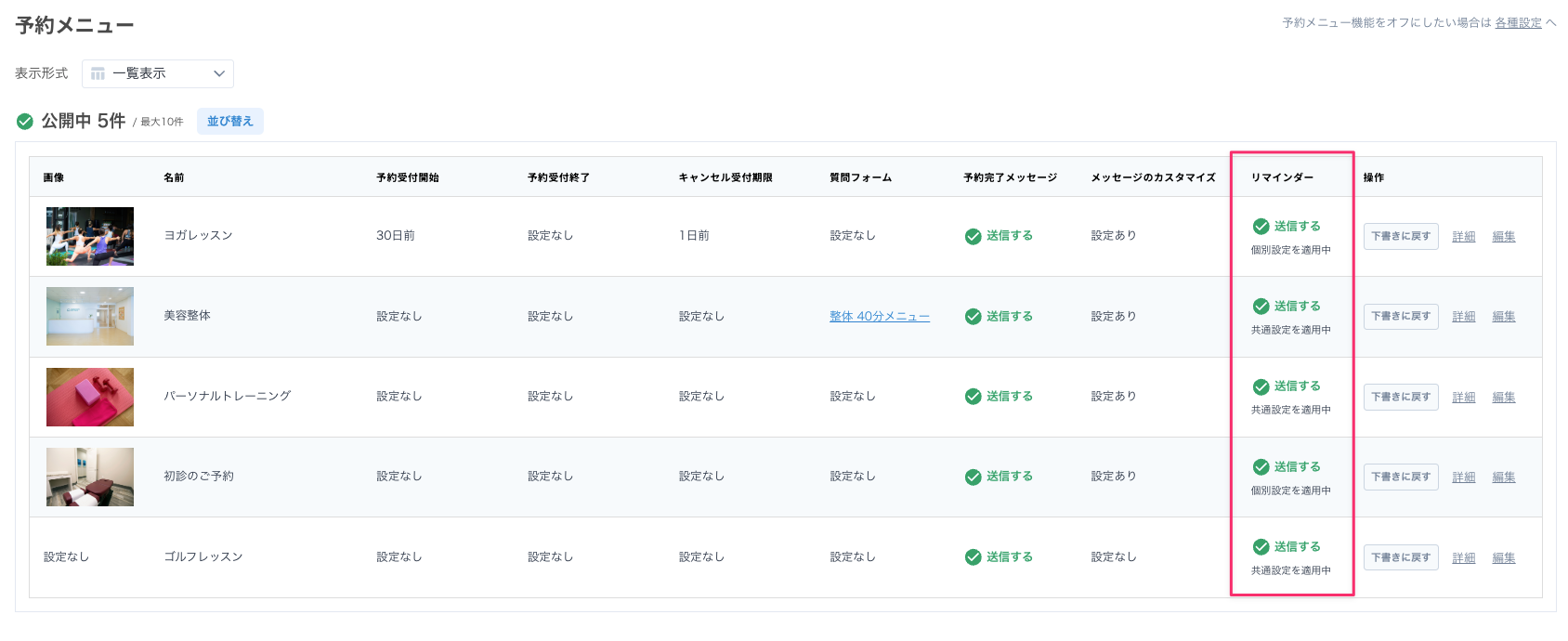Click 編集 for パーソナルトレーニング

1503,398
